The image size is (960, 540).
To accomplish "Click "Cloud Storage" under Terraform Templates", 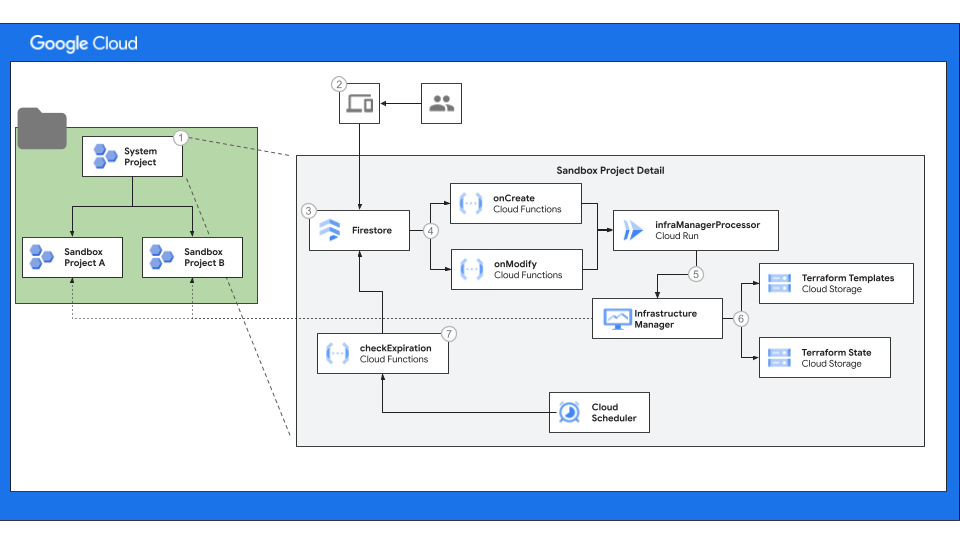I will click(x=831, y=289).
